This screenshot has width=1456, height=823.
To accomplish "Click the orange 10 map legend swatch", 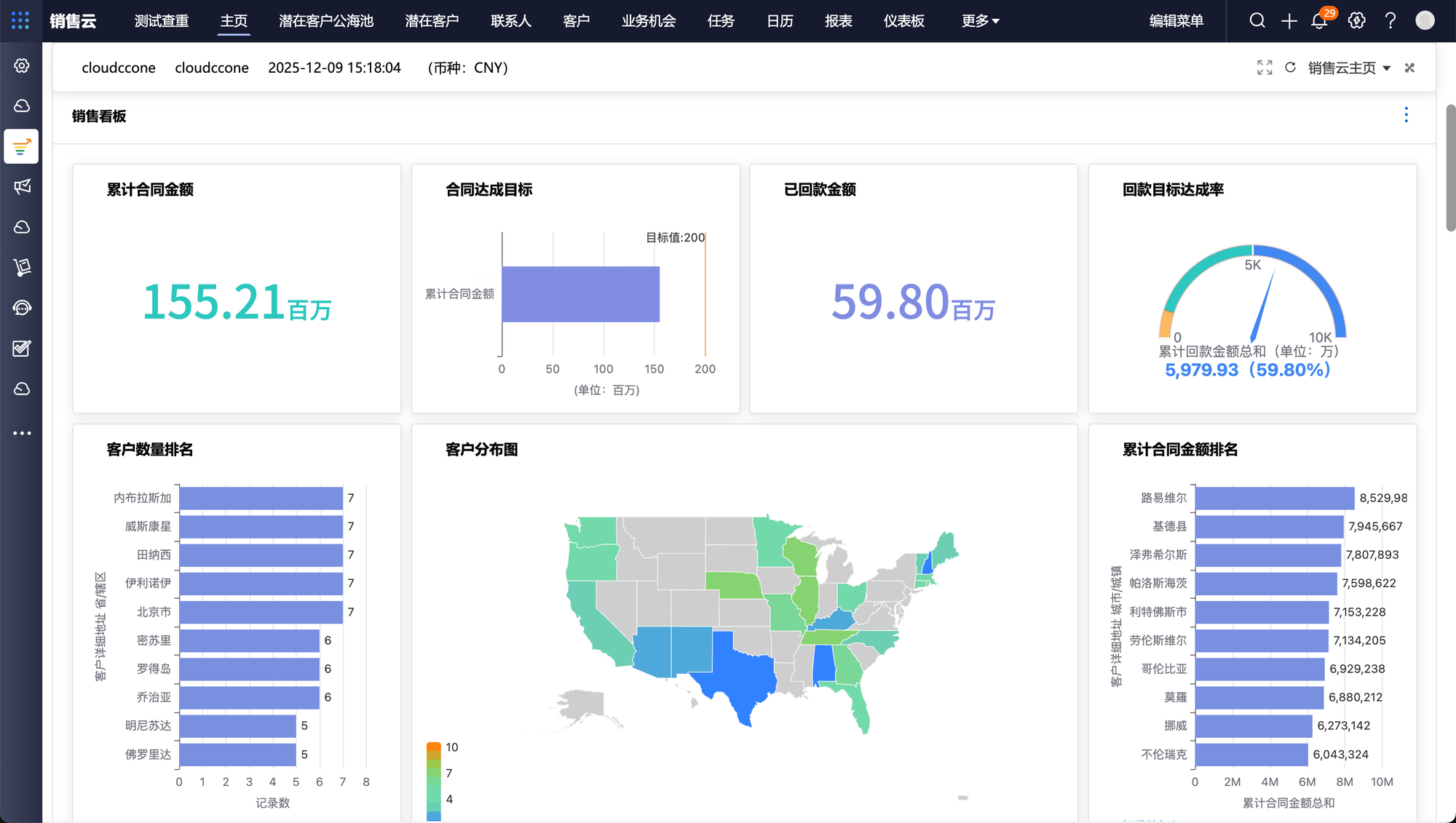I will (433, 748).
